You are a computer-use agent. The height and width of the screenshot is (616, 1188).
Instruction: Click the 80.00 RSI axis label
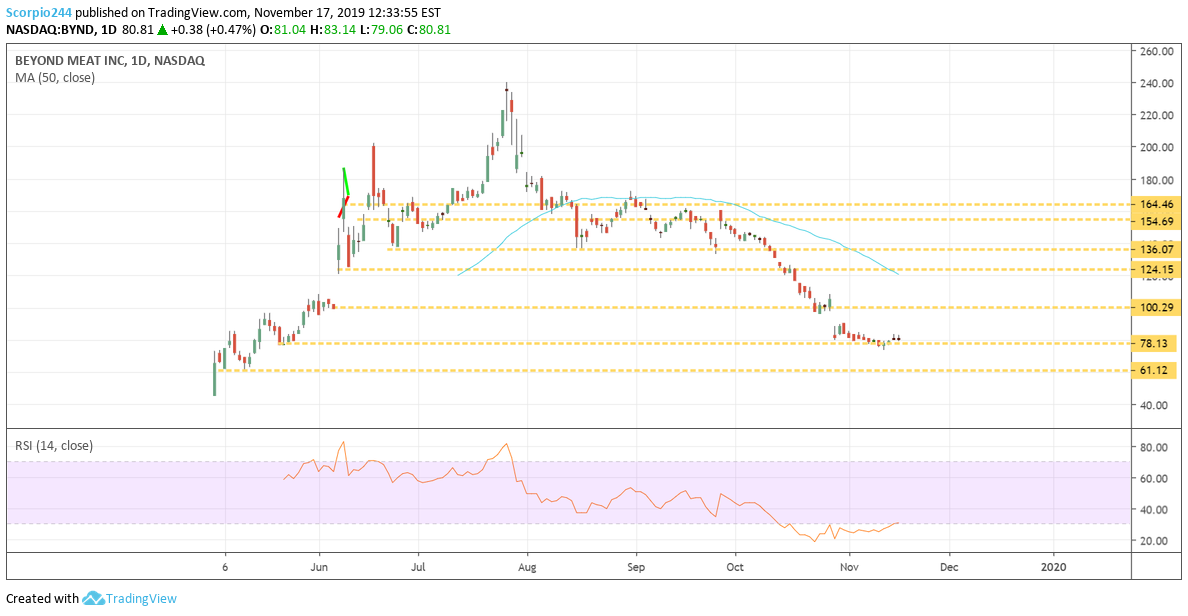pos(1154,447)
